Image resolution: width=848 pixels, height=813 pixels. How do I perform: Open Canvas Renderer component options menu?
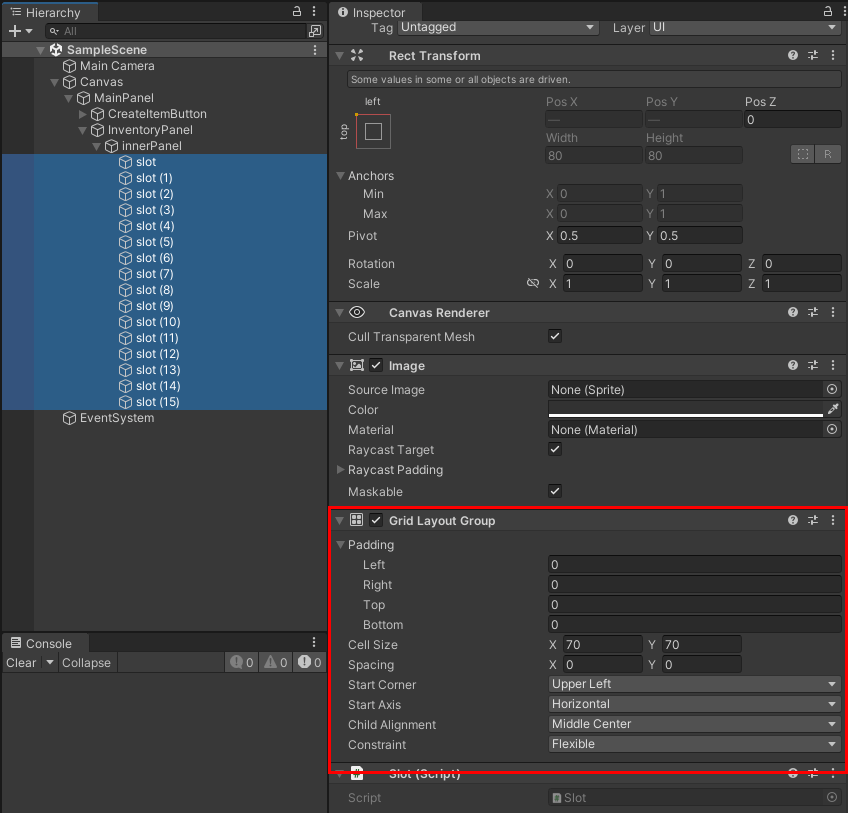(x=833, y=312)
